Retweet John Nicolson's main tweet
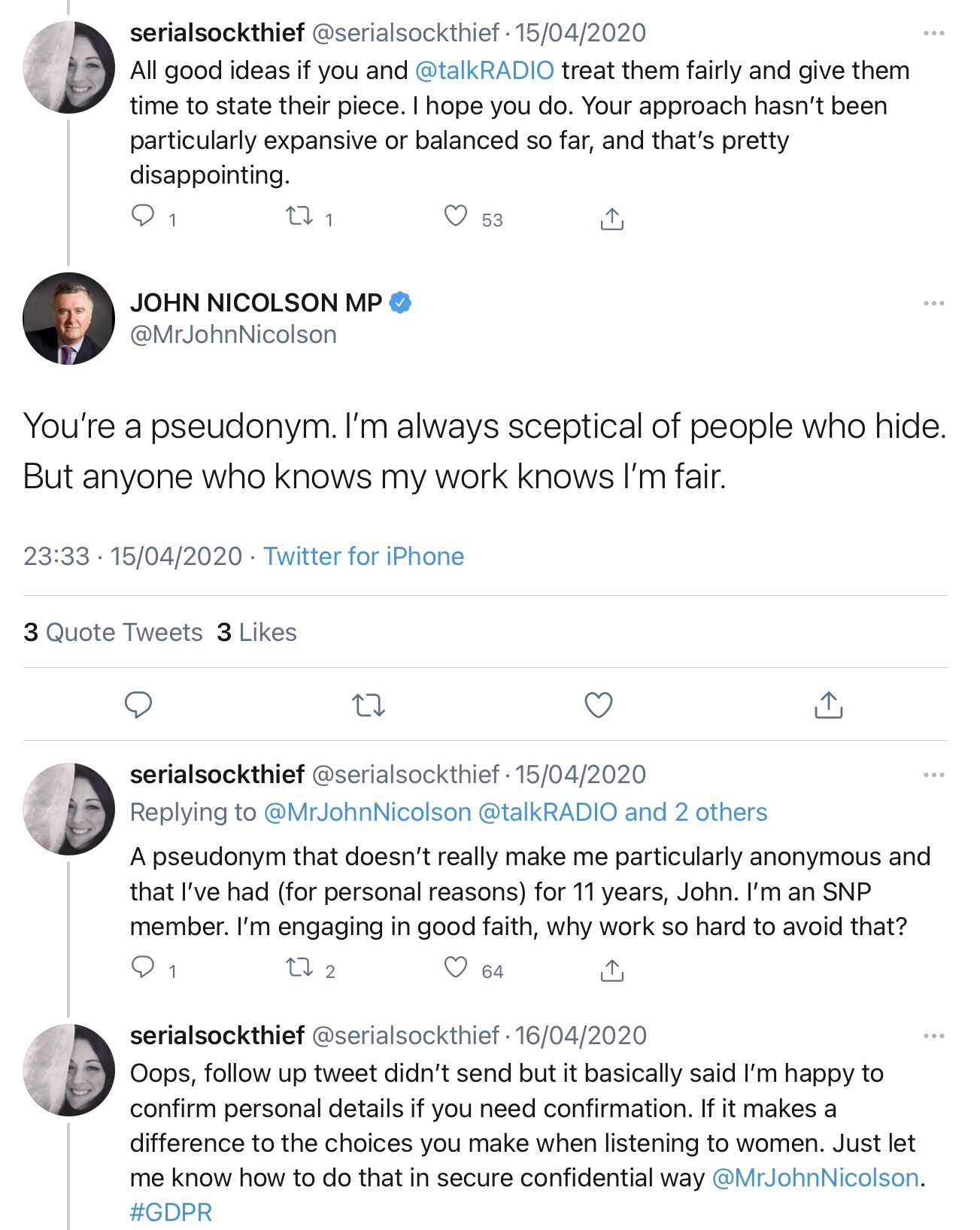 coord(369,705)
